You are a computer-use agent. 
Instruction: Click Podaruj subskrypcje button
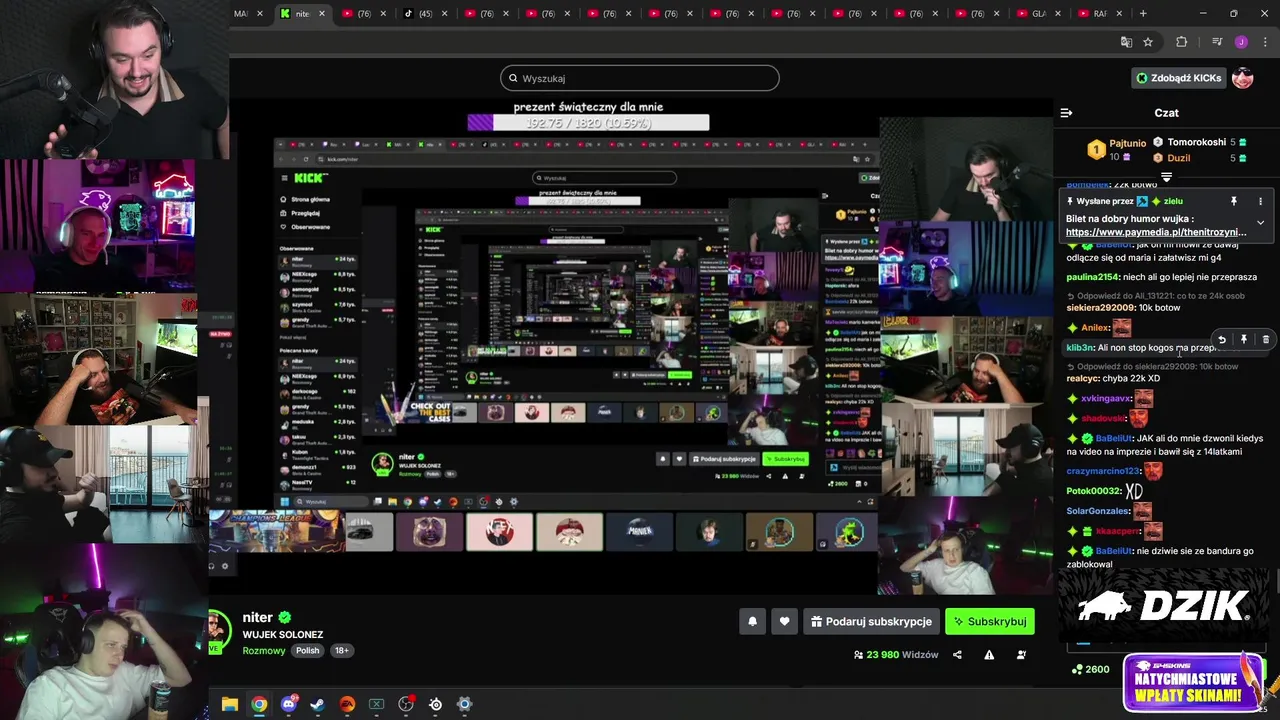point(871,621)
